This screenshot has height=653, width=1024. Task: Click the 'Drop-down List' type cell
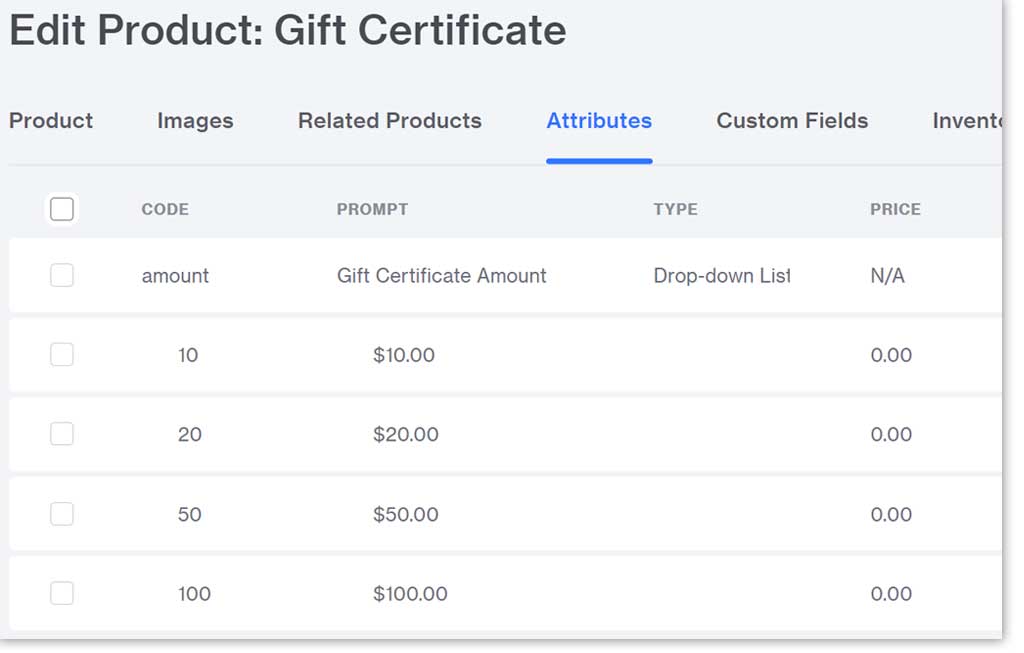[x=722, y=276]
